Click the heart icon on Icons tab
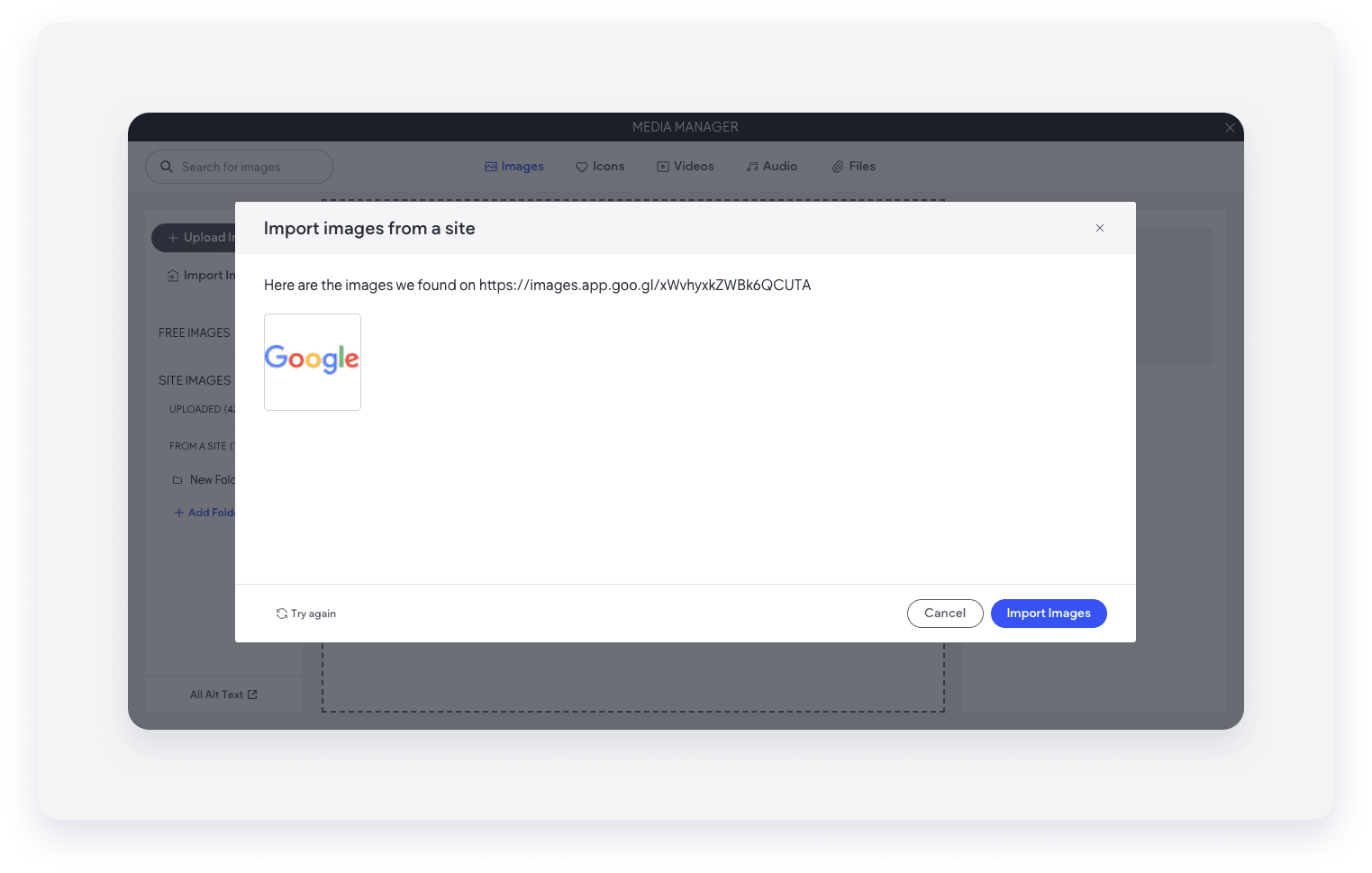 coord(582,167)
